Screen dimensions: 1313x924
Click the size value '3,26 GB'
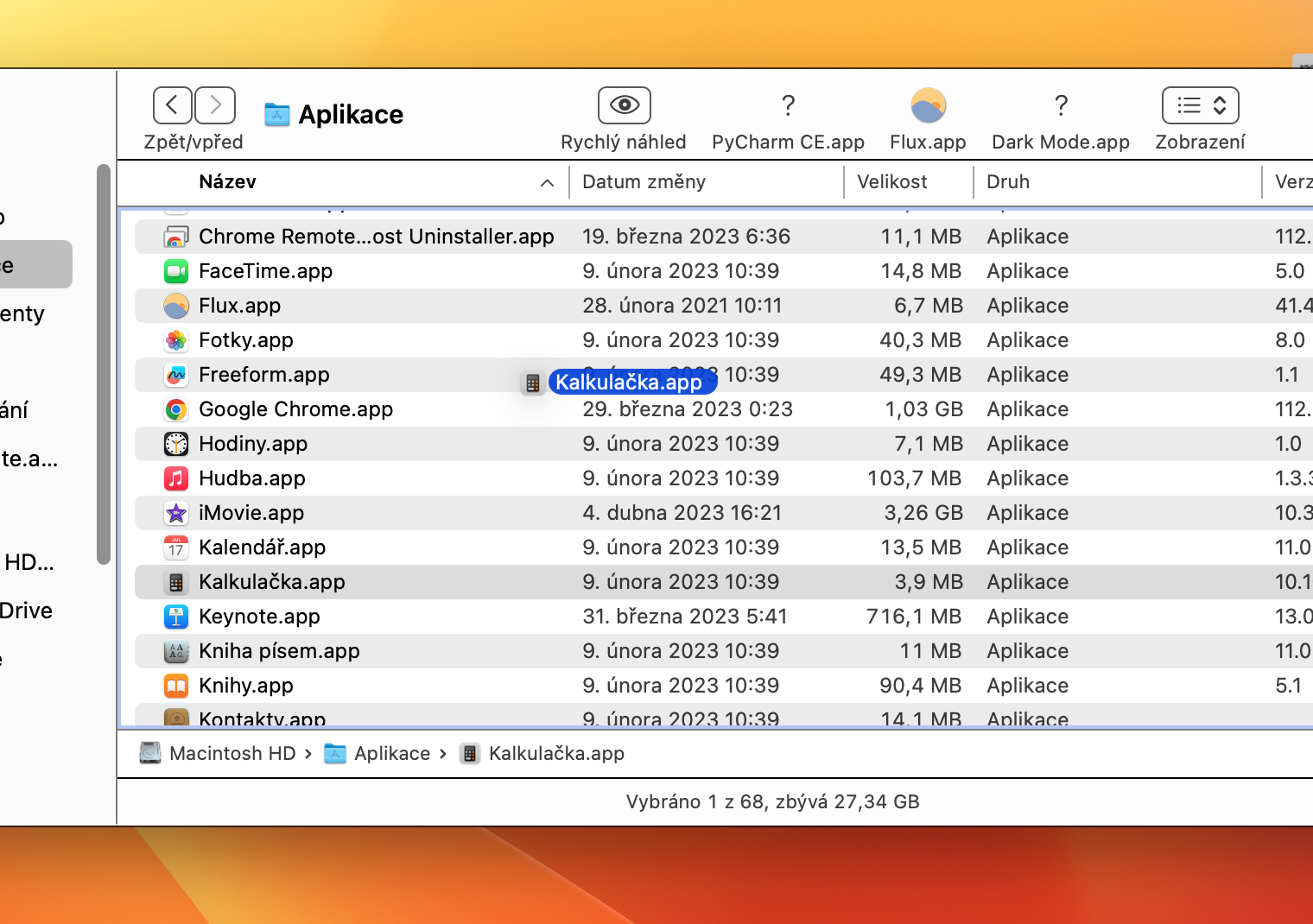923,513
